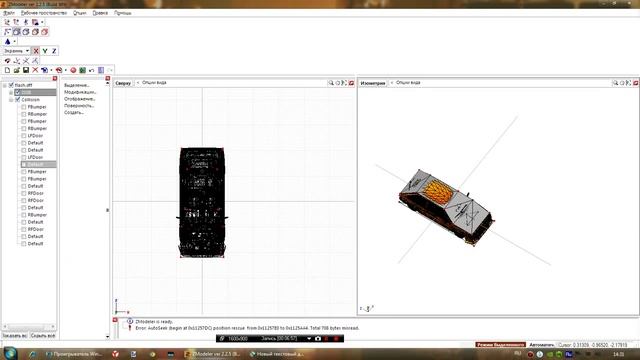Click the Windows Start button
Image resolution: width=640 pixels, height=360 pixels.
point(10,353)
